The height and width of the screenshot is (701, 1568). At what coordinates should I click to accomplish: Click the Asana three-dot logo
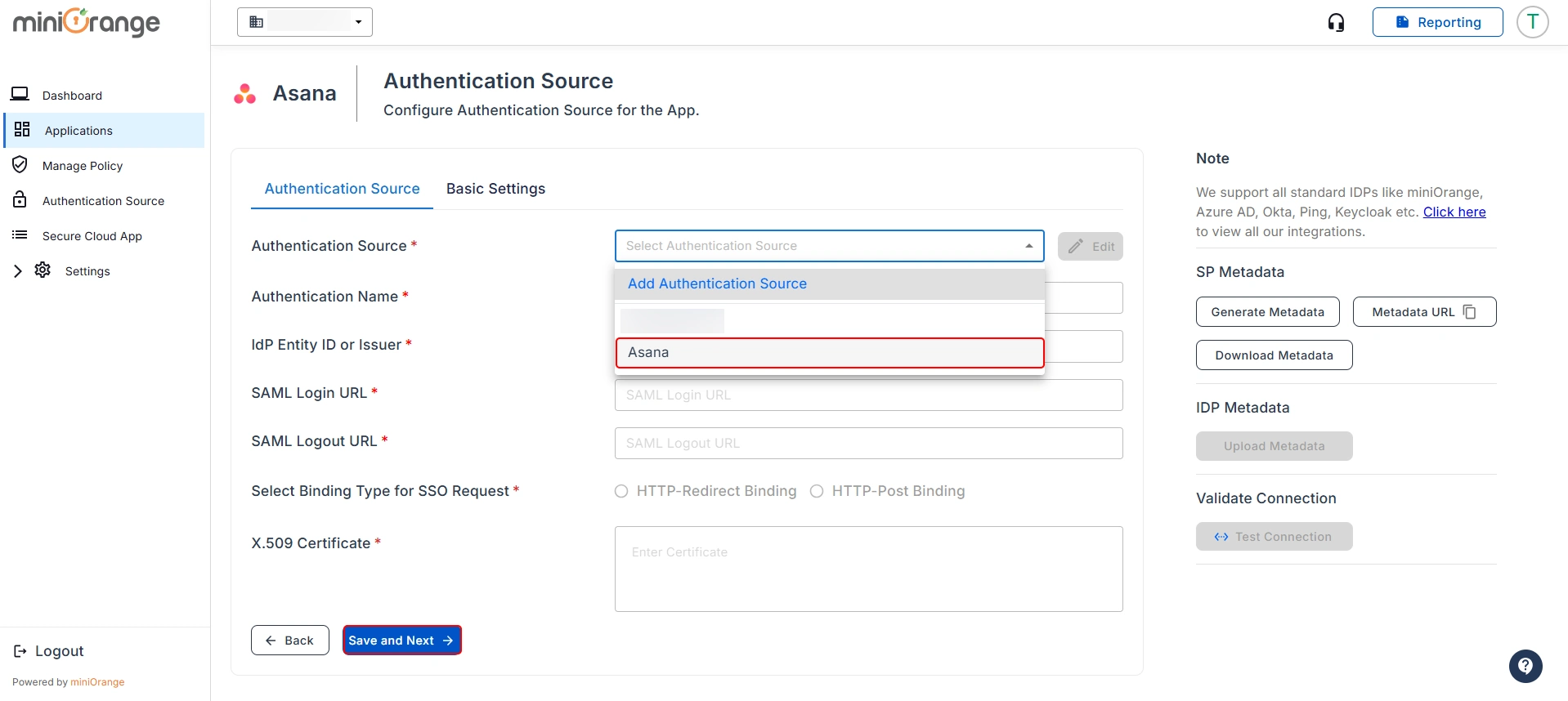click(244, 94)
